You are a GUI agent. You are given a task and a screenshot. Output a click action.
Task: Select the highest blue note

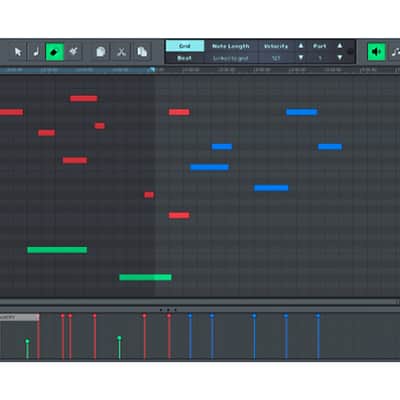click(302, 112)
